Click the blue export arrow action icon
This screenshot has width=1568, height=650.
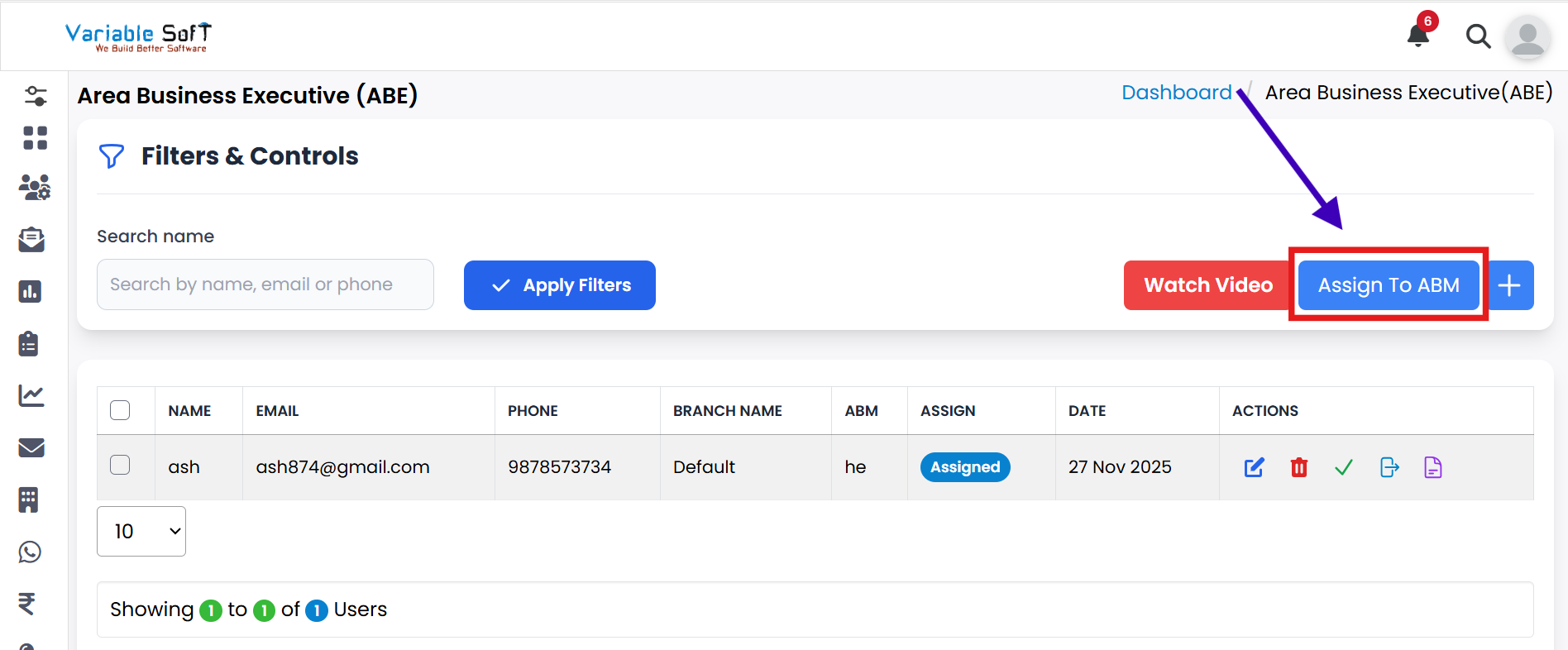pos(1389,467)
